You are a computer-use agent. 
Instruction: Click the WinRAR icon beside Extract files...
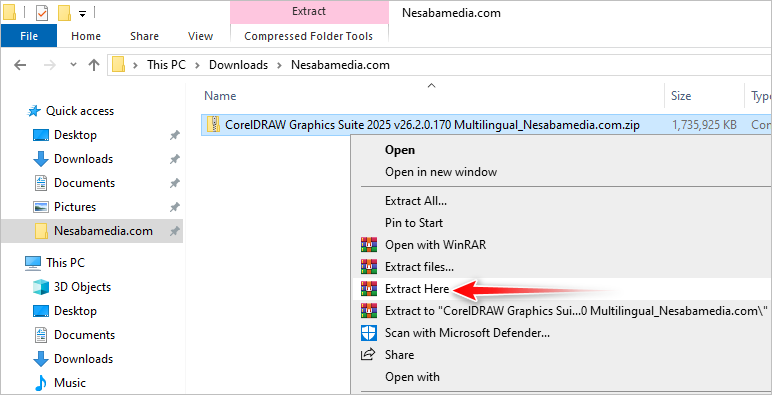369,267
